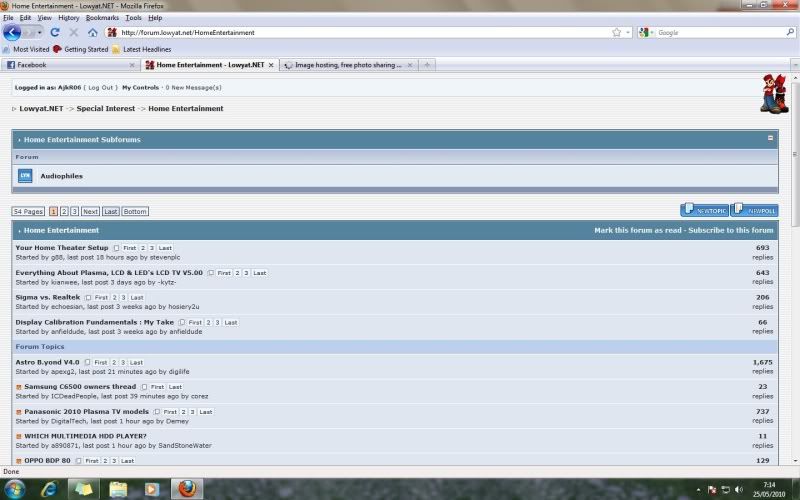800x500 pixels.
Task: Open the Bookmarks menu
Action: click(x=102, y=18)
